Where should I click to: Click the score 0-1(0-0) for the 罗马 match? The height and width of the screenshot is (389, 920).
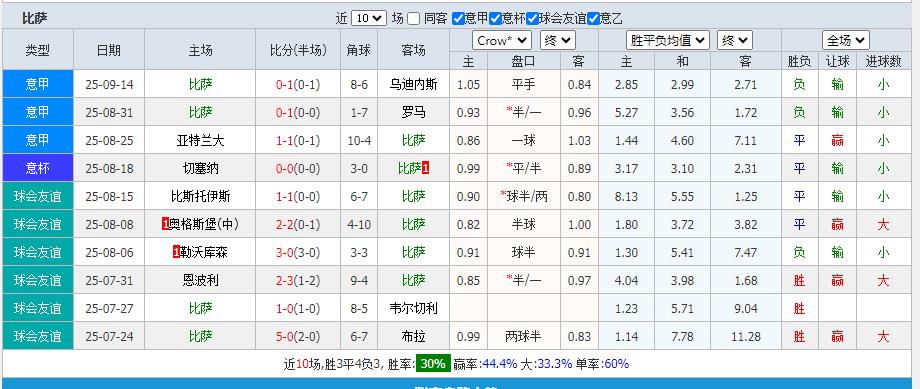click(x=298, y=113)
